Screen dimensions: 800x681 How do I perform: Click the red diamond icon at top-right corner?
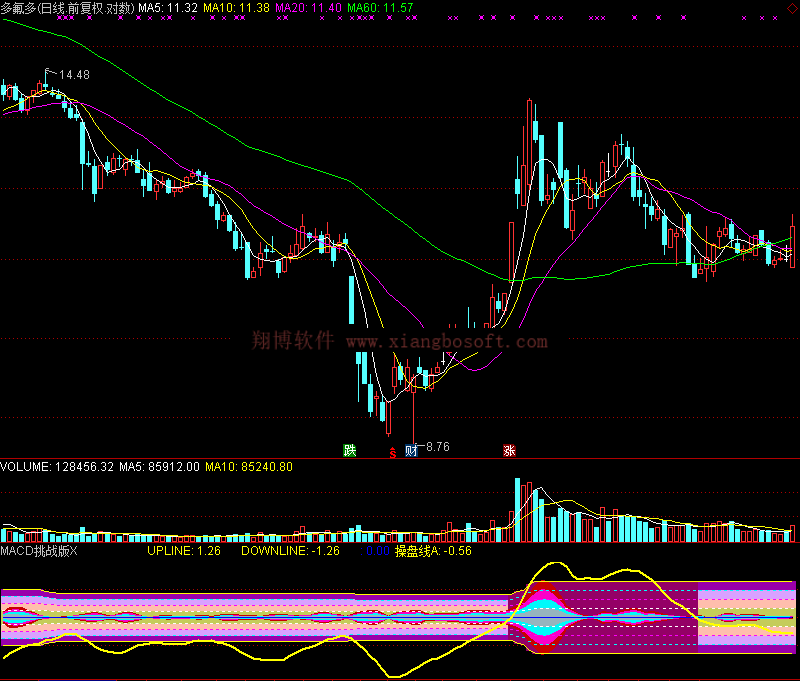click(x=792, y=8)
